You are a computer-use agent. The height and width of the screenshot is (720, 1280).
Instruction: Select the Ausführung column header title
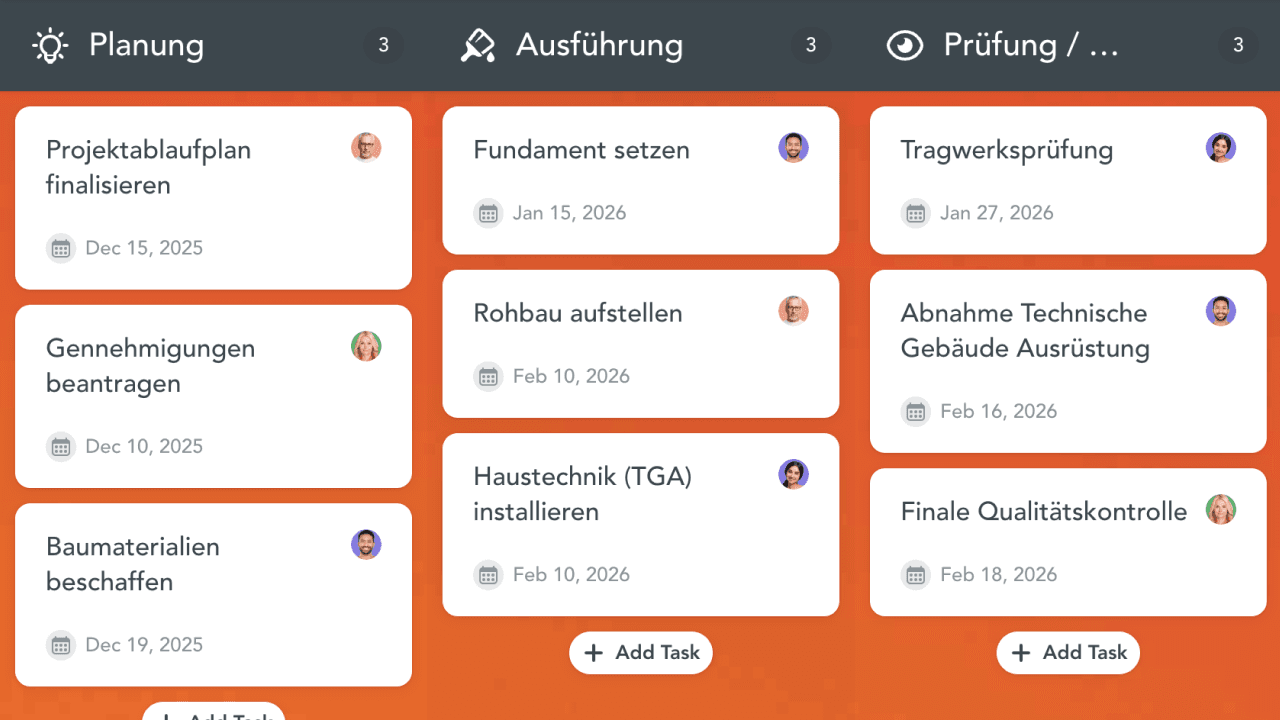(x=599, y=45)
